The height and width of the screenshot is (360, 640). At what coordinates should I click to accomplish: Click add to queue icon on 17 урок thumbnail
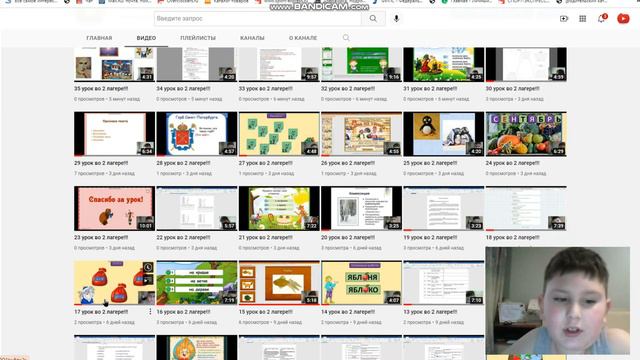pyautogui.click(x=148, y=280)
